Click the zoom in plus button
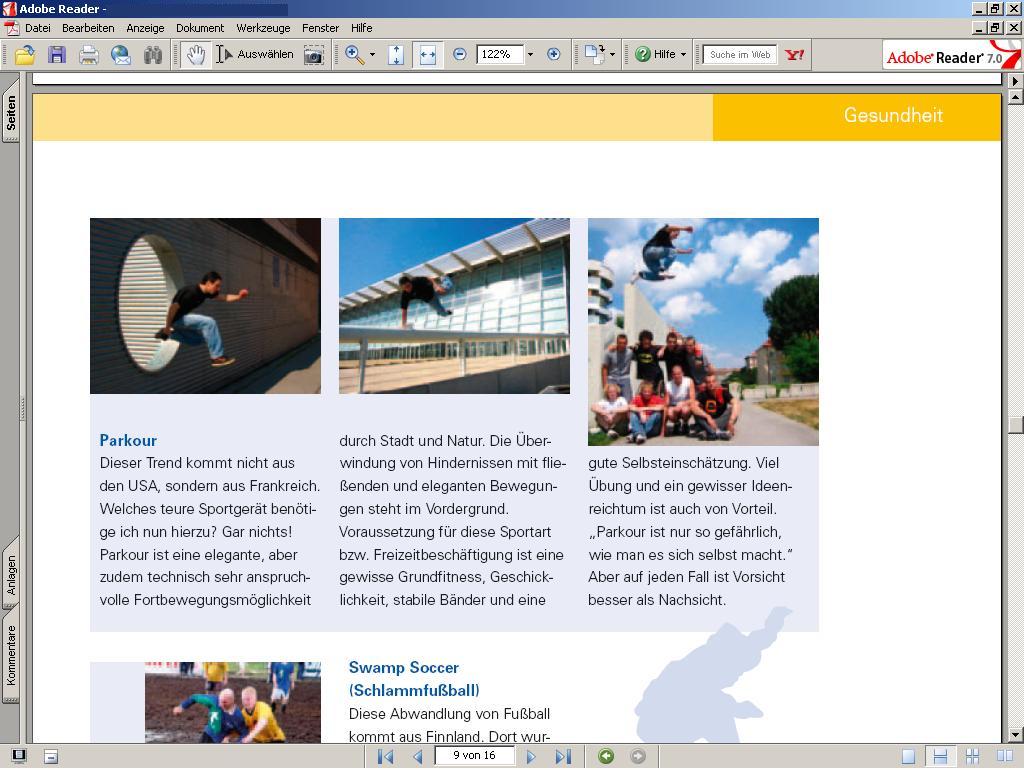 (x=553, y=54)
